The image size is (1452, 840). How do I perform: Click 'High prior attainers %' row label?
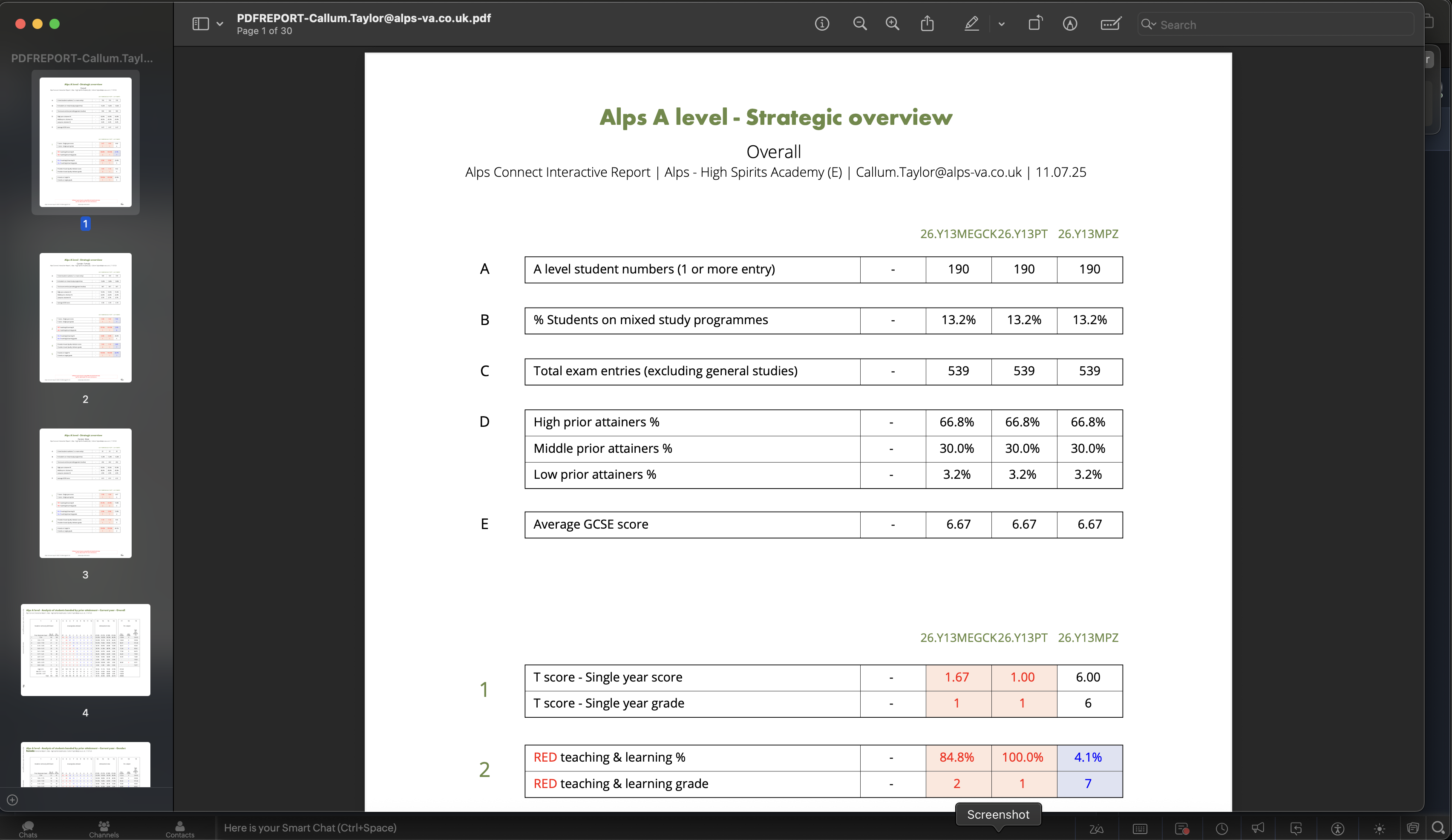pyautogui.click(x=596, y=422)
